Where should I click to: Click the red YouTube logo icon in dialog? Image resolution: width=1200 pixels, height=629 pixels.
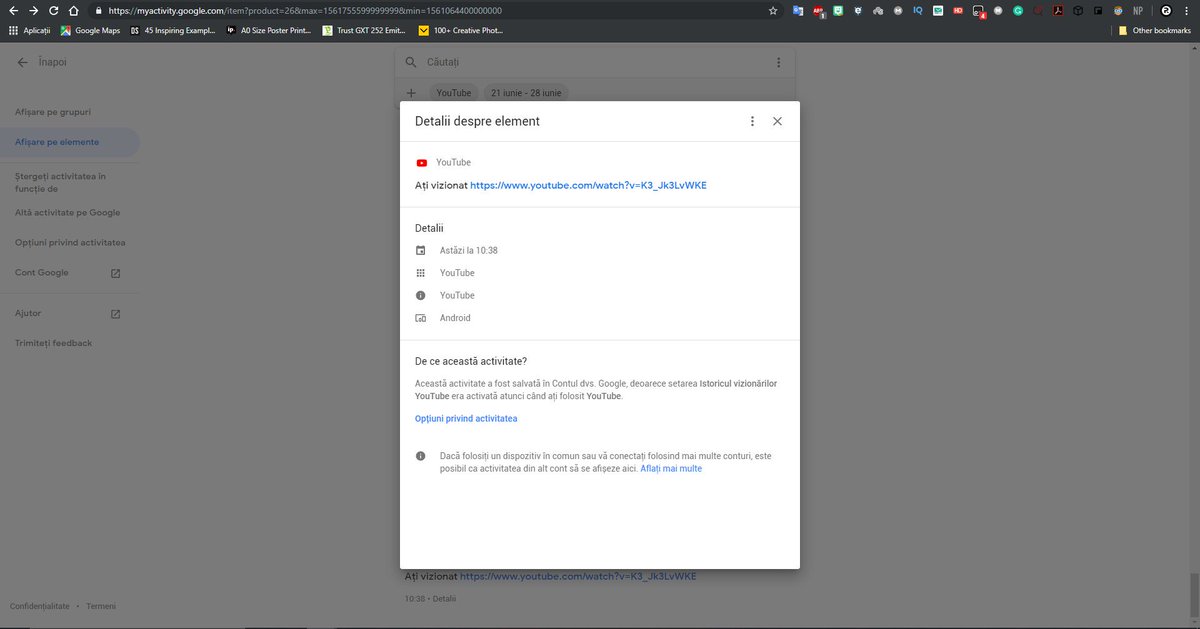point(422,162)
